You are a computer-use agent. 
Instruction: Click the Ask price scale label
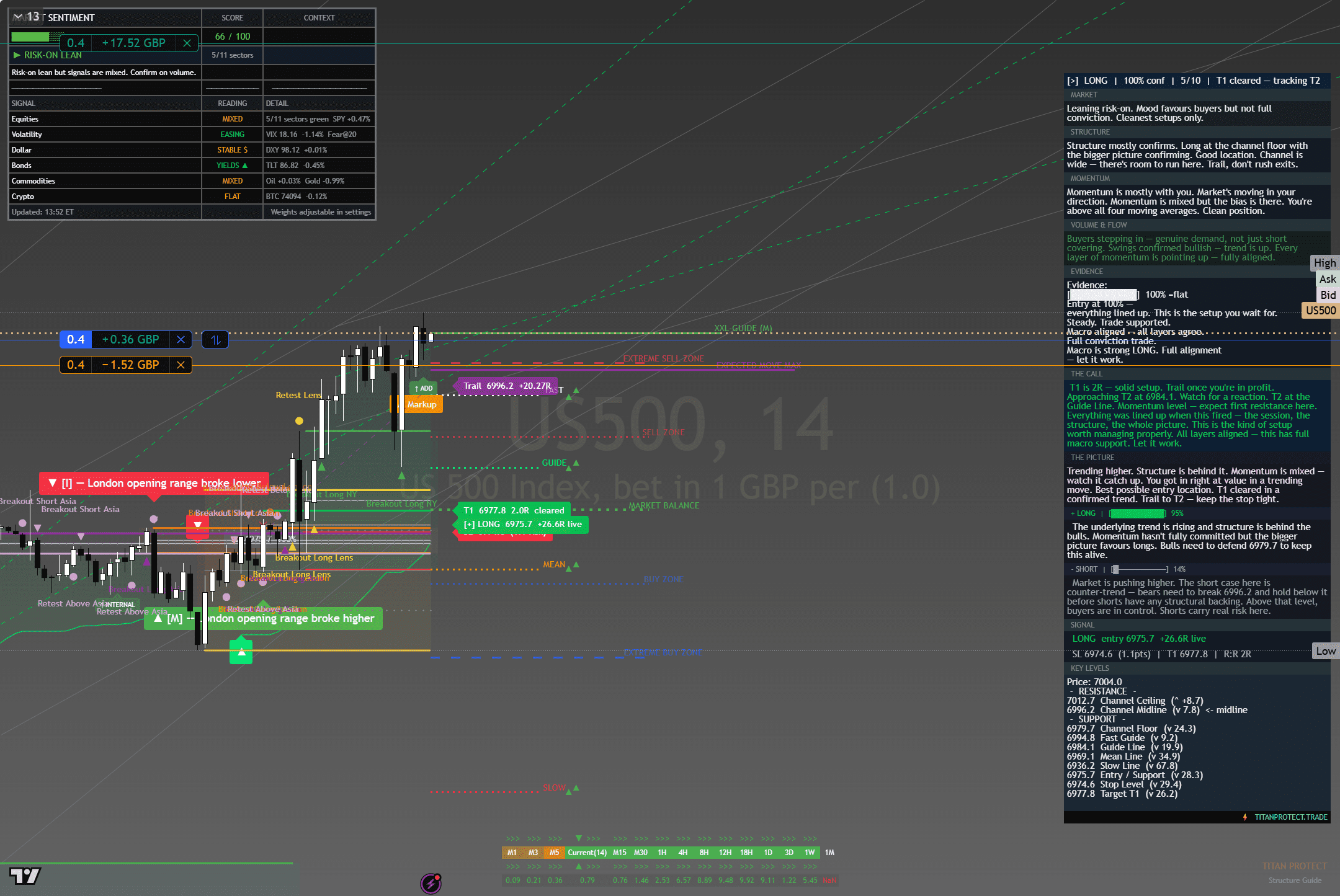pyautogui.click(x=1327, y=279)
